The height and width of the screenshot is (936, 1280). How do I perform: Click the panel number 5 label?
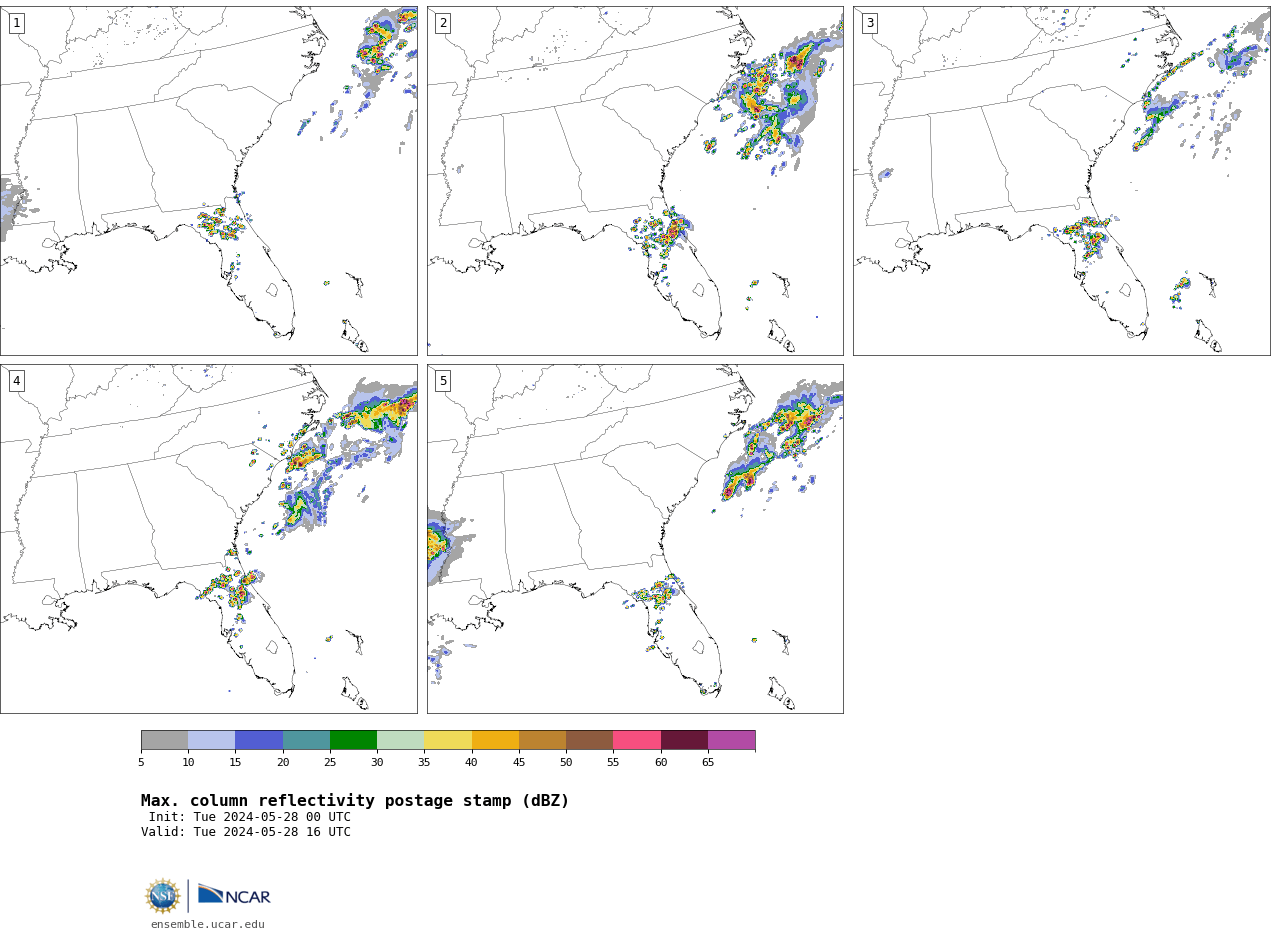pyautogui.click(x=443, y=381)
